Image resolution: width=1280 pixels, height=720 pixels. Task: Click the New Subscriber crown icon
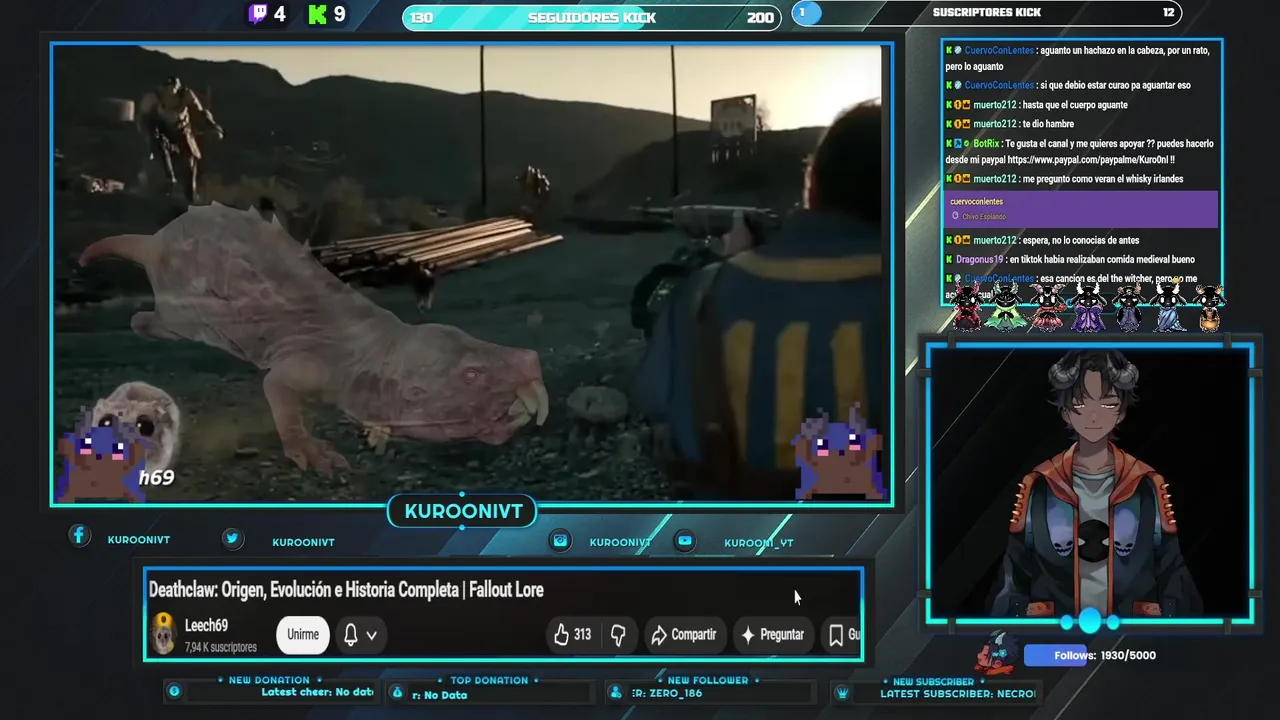coord(842,692)
